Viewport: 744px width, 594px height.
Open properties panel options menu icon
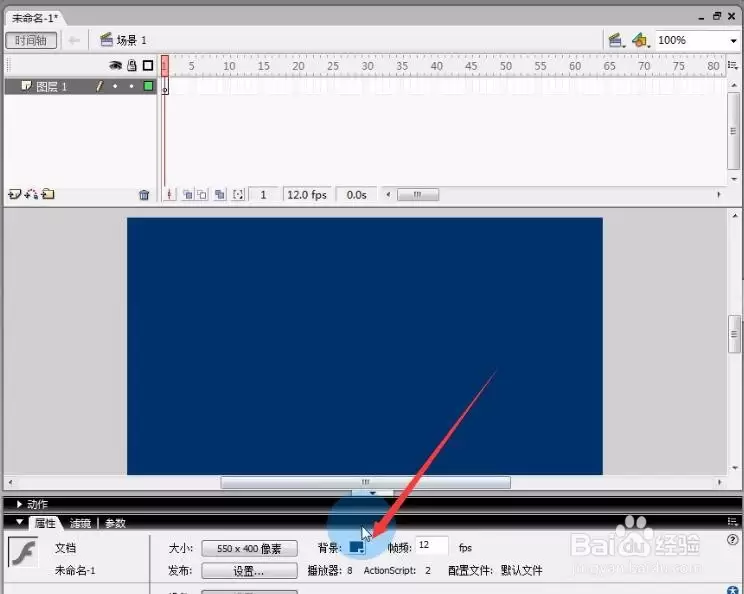733,522
